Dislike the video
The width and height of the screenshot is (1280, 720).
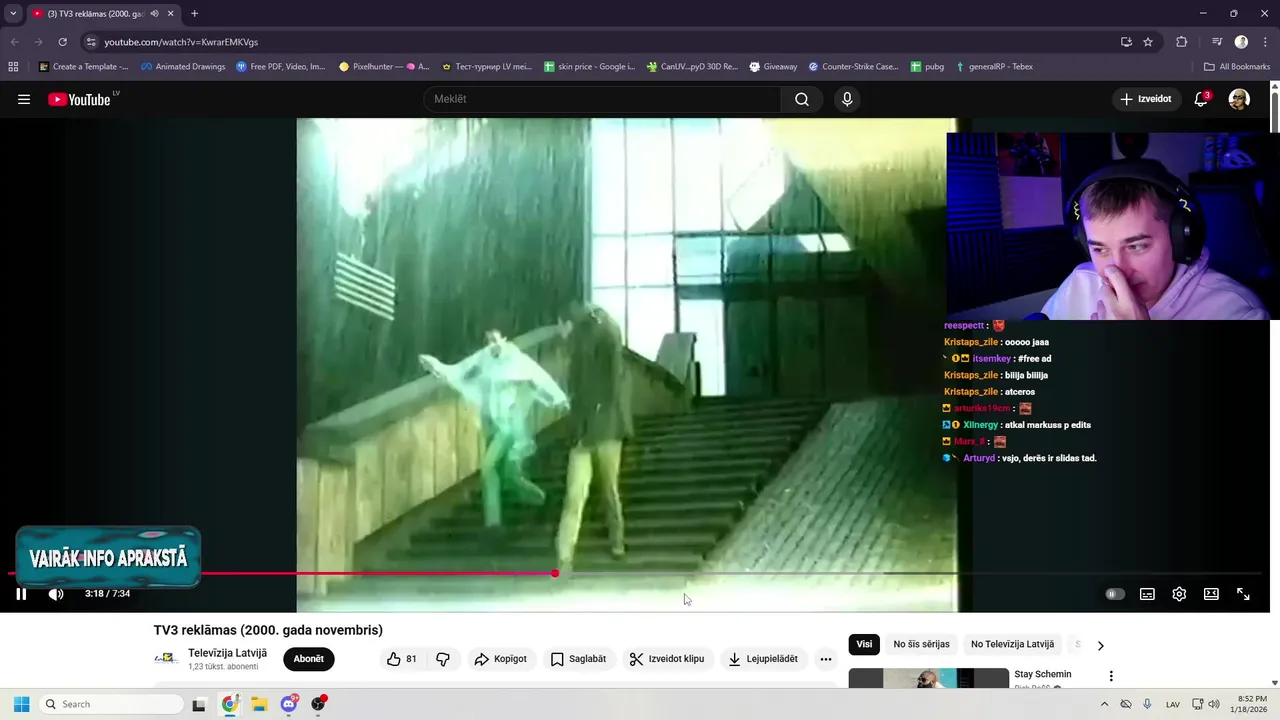pos(443,659)
